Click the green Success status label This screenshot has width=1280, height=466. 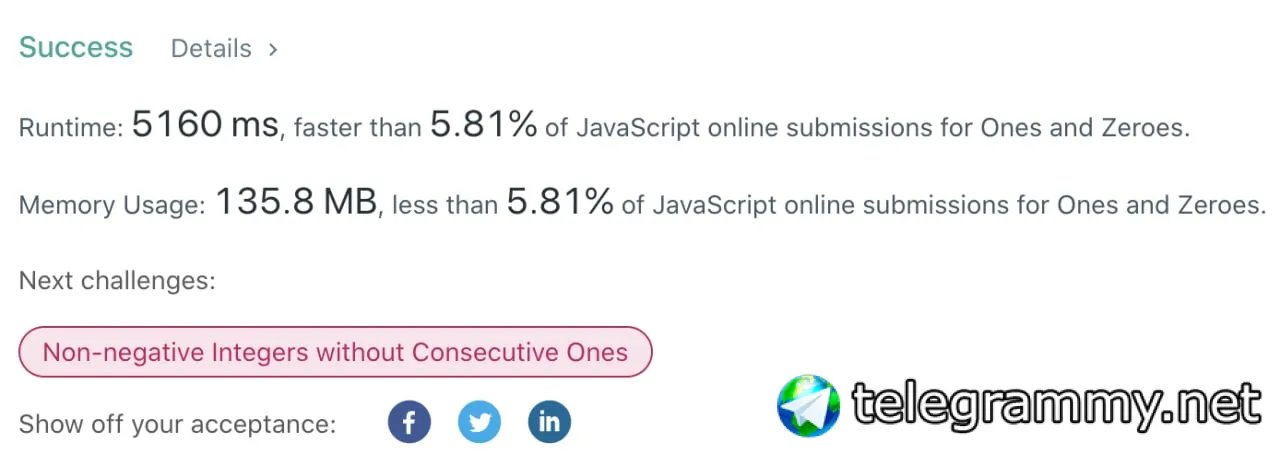point(76,47)
